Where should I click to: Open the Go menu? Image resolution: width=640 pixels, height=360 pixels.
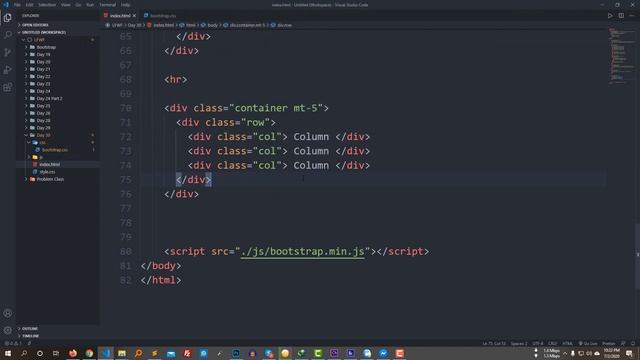78,5
